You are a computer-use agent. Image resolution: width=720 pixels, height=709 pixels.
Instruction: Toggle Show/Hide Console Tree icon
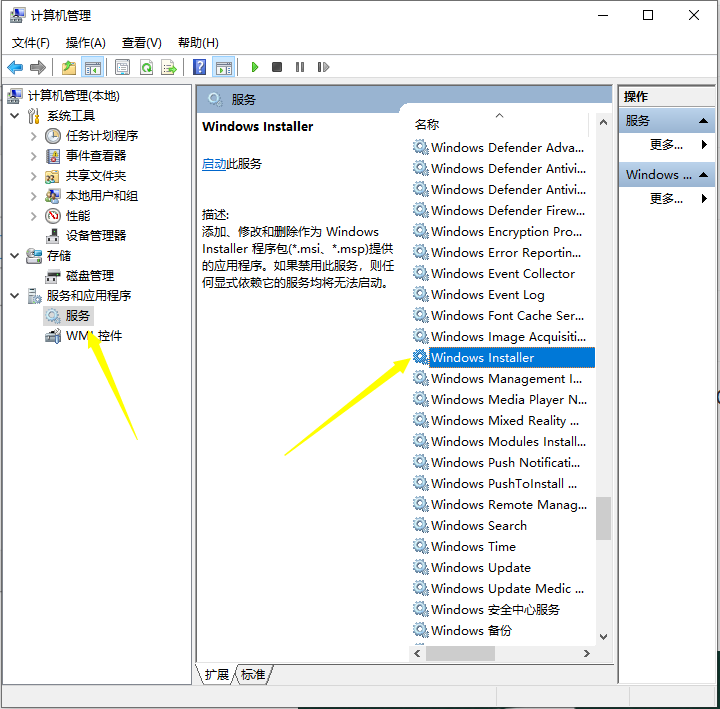pyautogui.click(x=92, y=68)
